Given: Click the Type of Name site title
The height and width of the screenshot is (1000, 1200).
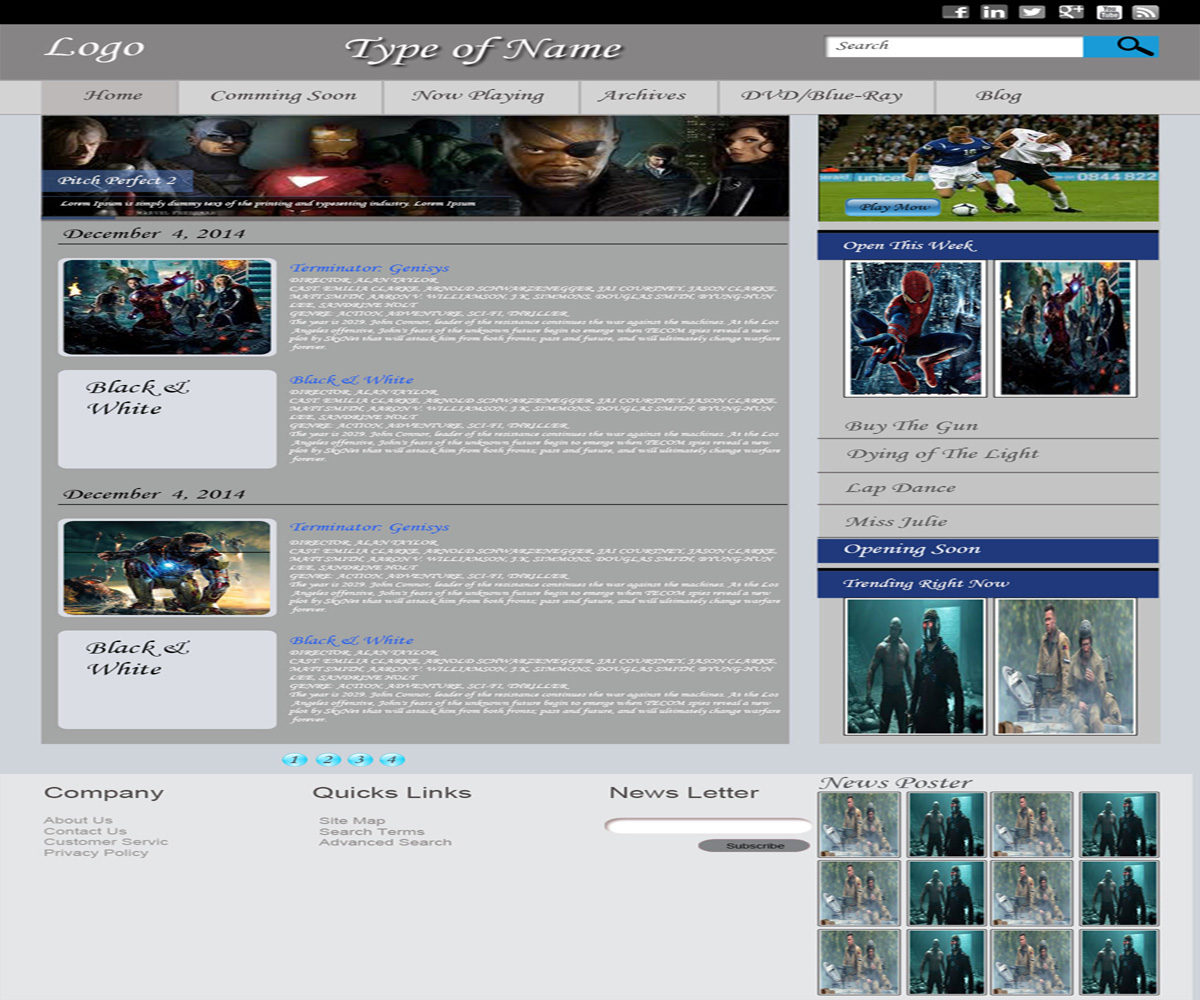Looking at the screenshot, I should click(484, 49).
